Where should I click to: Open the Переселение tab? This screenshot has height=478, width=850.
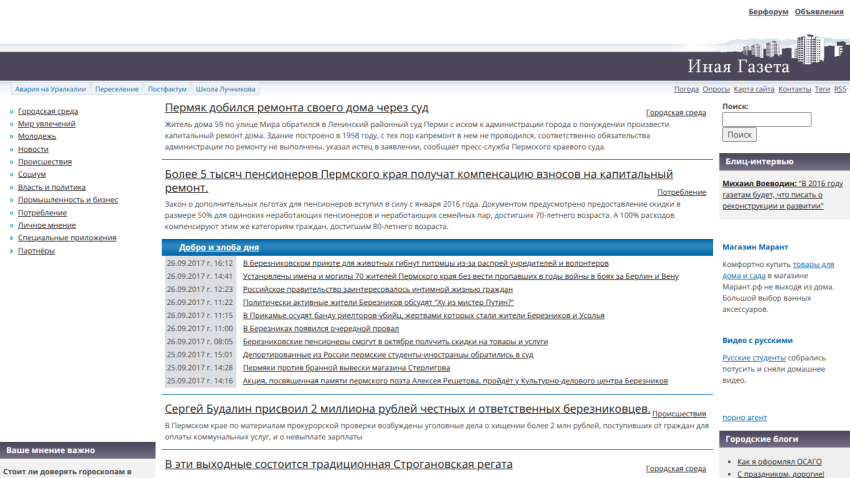[117, 89]
